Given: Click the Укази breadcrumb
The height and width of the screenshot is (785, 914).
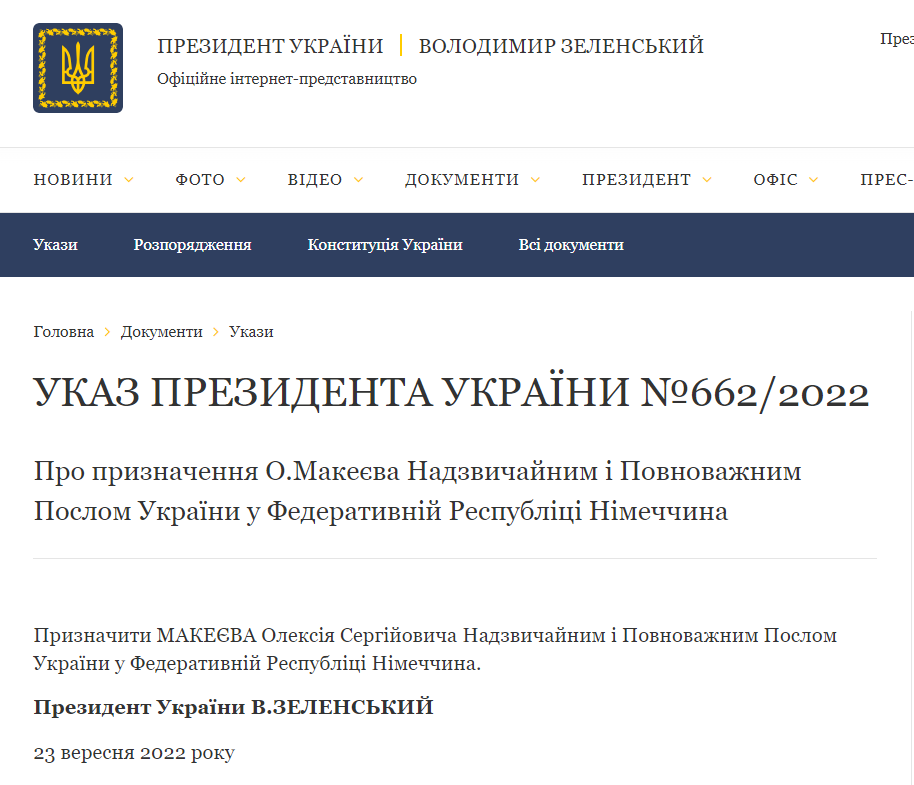Looking at the screenshot, I should (x=251, y=331).
